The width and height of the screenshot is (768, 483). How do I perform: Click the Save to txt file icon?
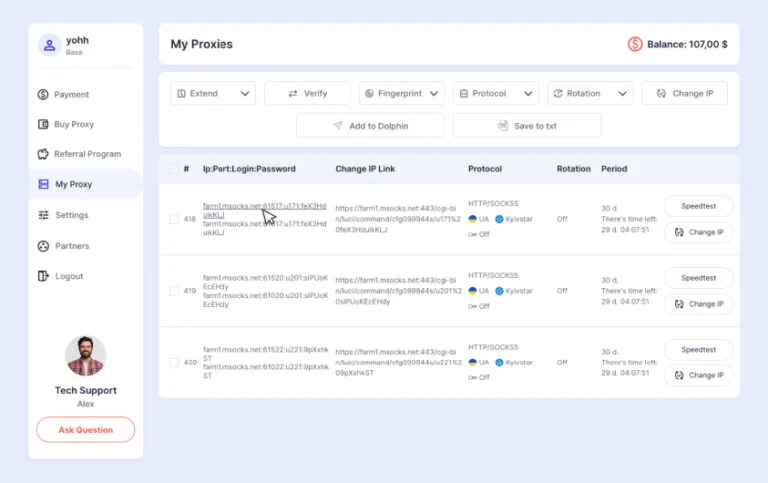coord(503,125)
